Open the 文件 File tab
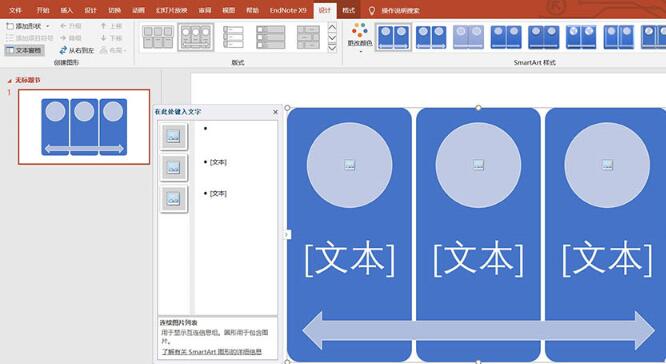This screenshot has width=666, height=364. tap(15, 10)
